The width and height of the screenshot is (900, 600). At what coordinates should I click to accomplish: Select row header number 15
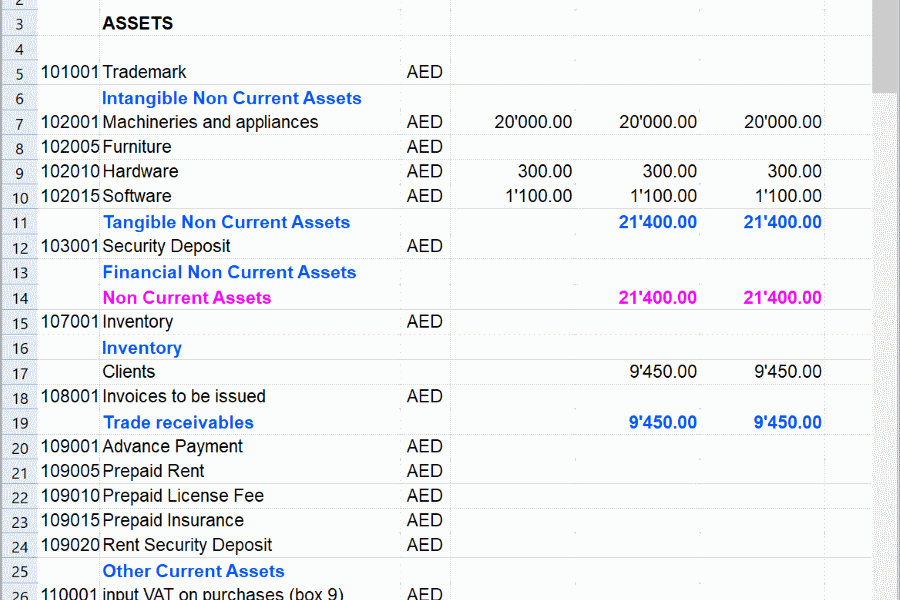point(19,323)
